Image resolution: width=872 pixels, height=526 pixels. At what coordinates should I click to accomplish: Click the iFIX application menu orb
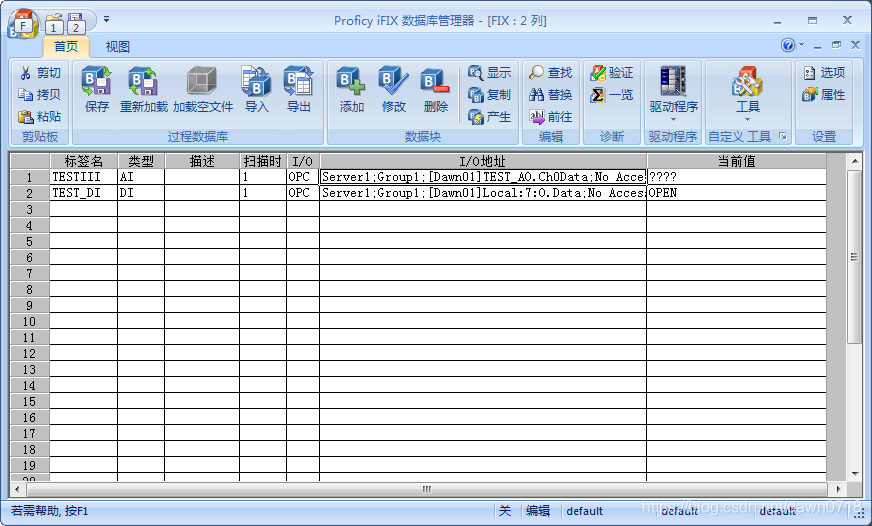click(23, 24)
